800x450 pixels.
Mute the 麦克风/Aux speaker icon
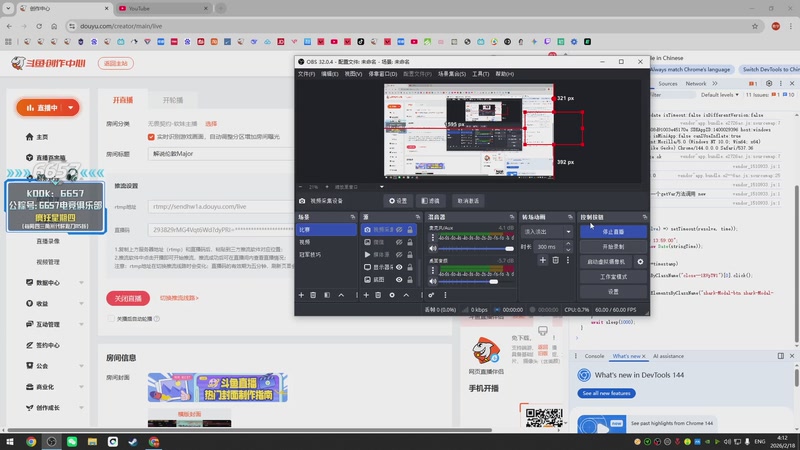click(433, 248)
